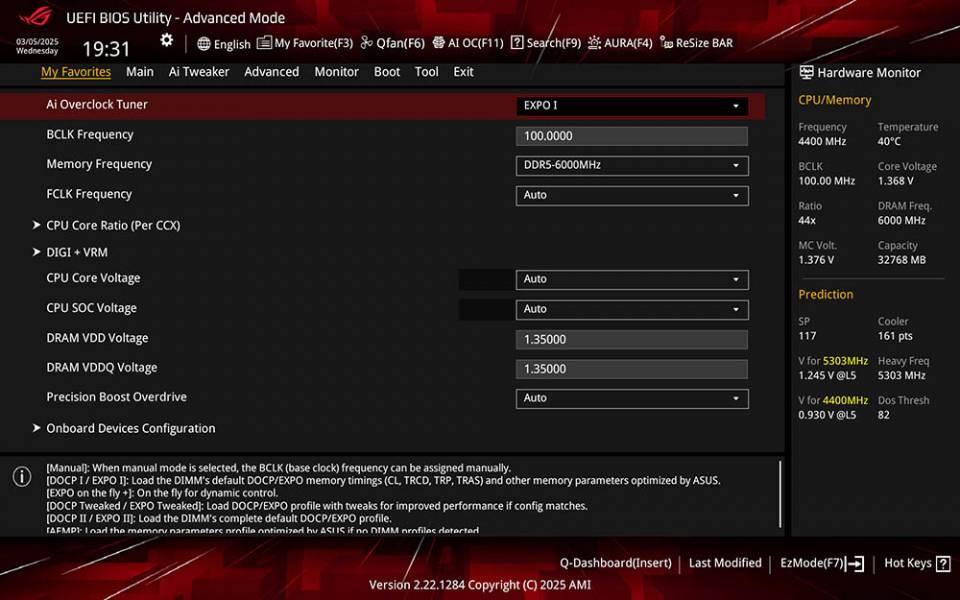
Task: Open the Tool tab
Action: (427, 72)
